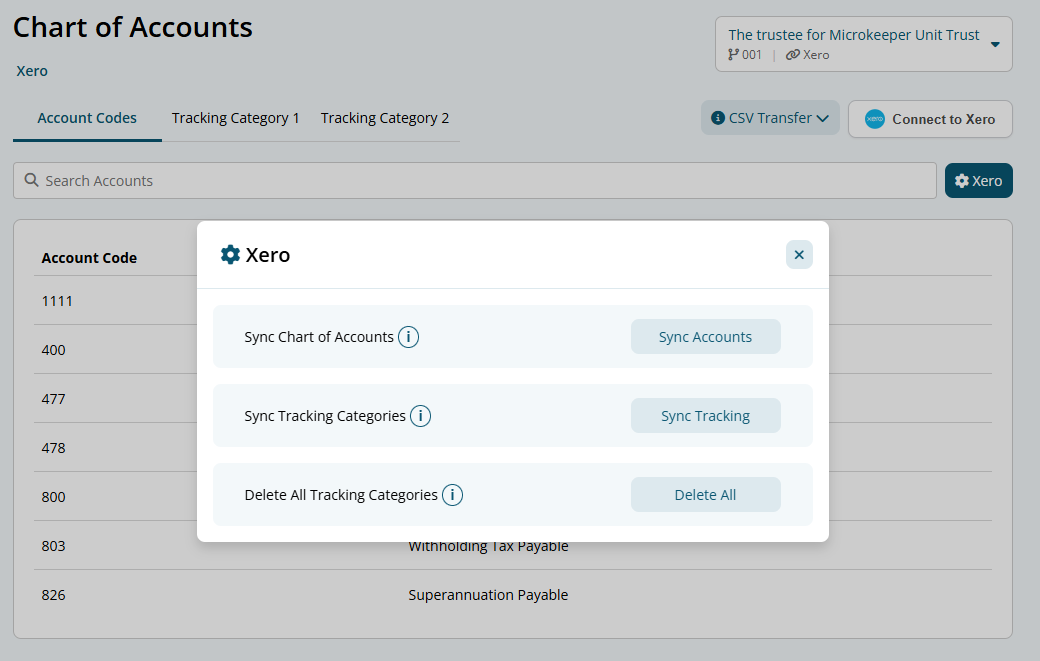Close the Xero dialog with X
The height and width of the screenshot is (661, 1040).
coord(799,255)
